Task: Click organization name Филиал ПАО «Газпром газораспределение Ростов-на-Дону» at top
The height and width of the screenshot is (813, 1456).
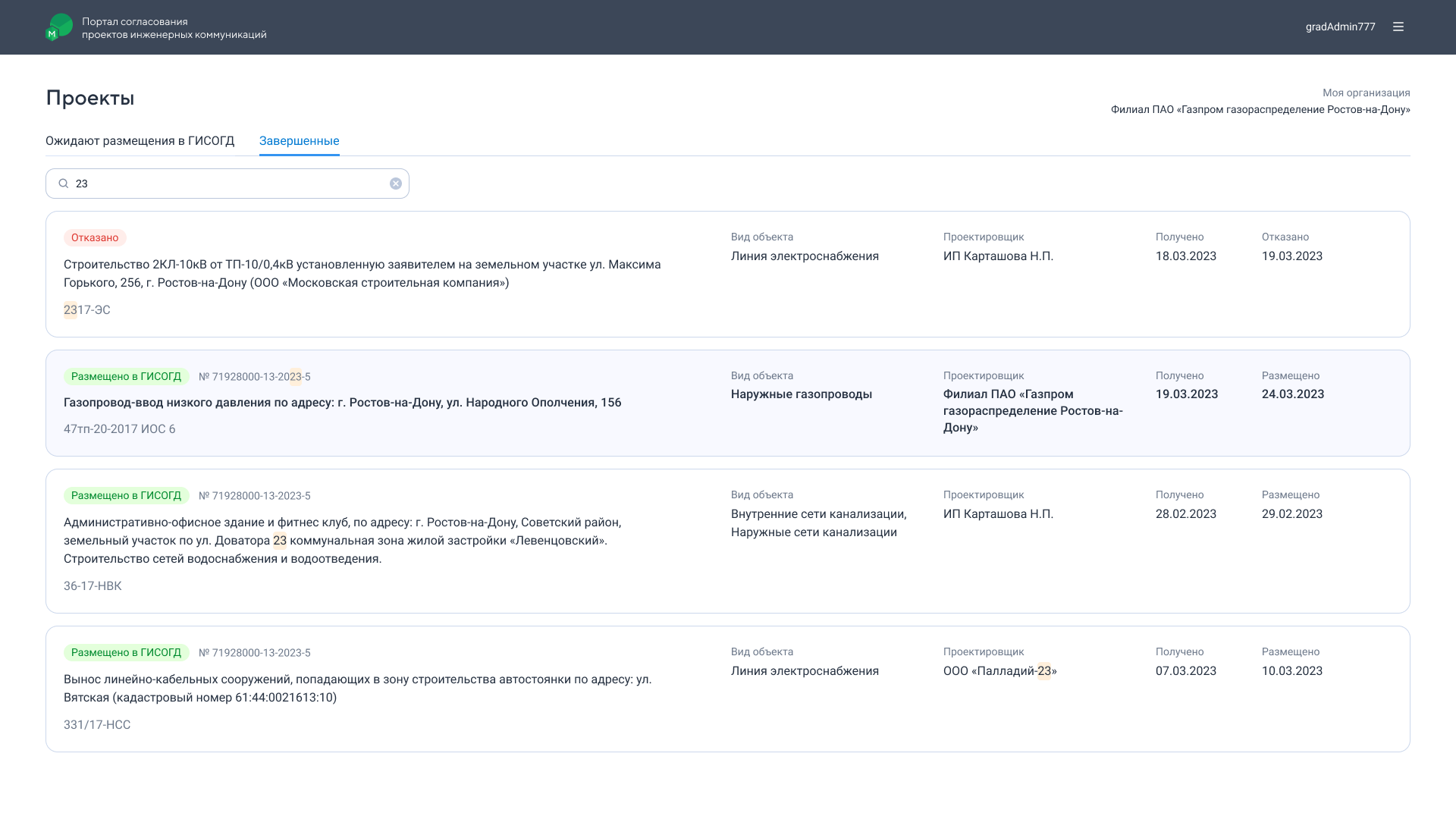Action: pyautogui.click(x=1260, y=110)
